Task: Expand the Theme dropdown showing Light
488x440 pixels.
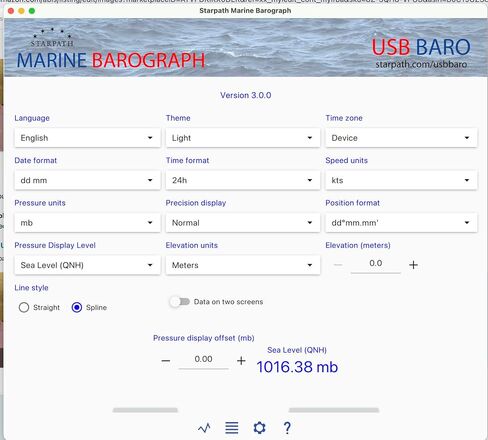Action: (x=243, y=138)
